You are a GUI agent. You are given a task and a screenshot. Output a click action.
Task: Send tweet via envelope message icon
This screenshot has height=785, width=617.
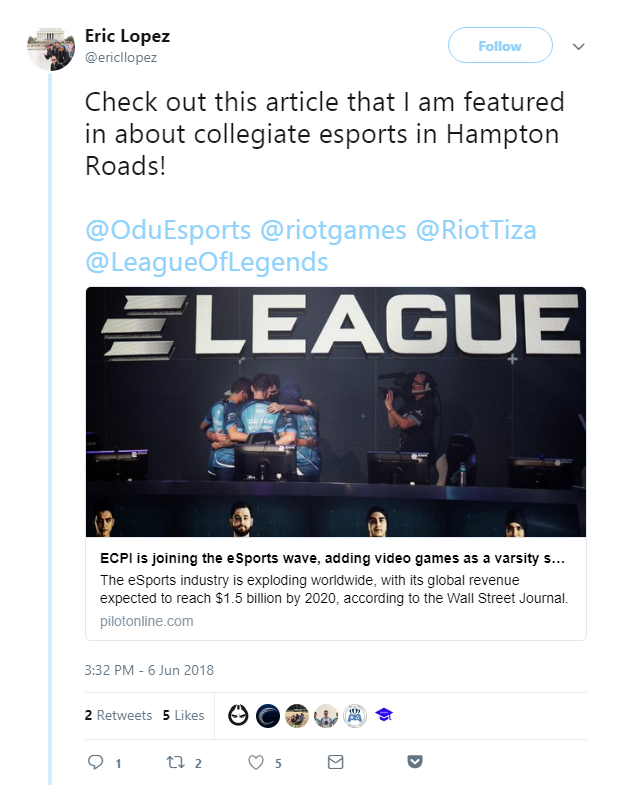point(335,762)
